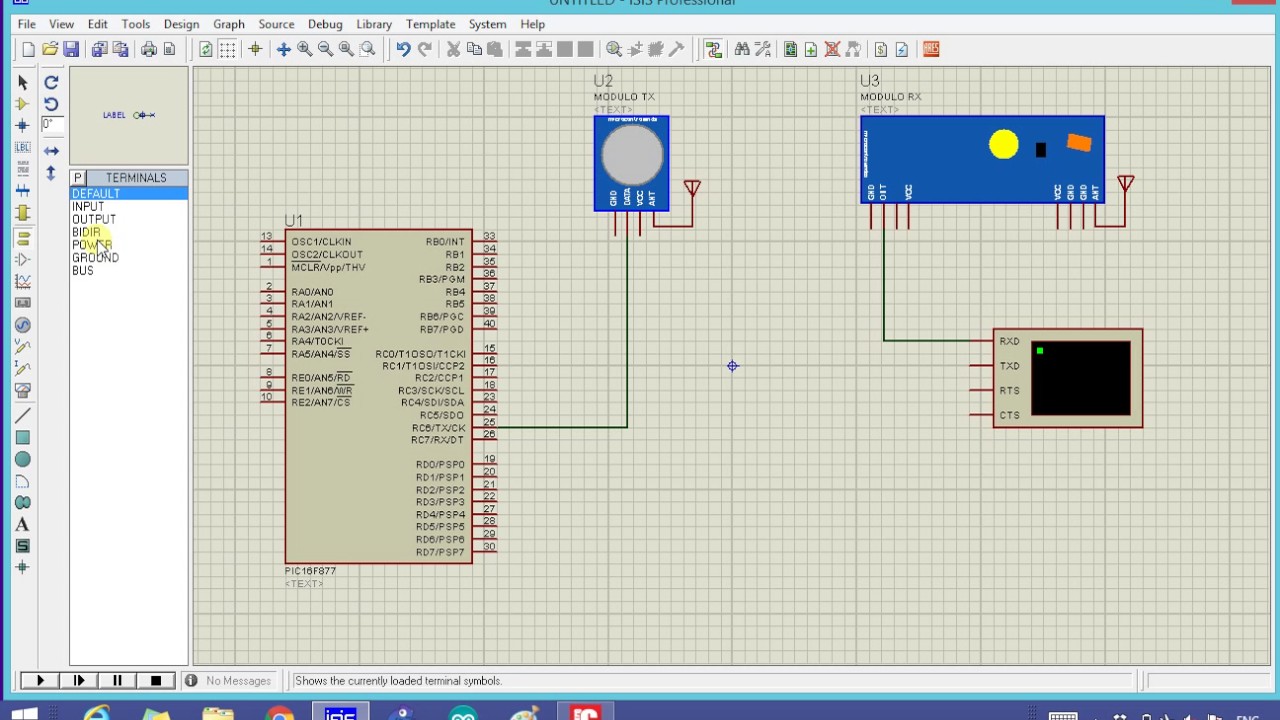
Task: Choose Wire label mode
Action: (x=22, y=148)
